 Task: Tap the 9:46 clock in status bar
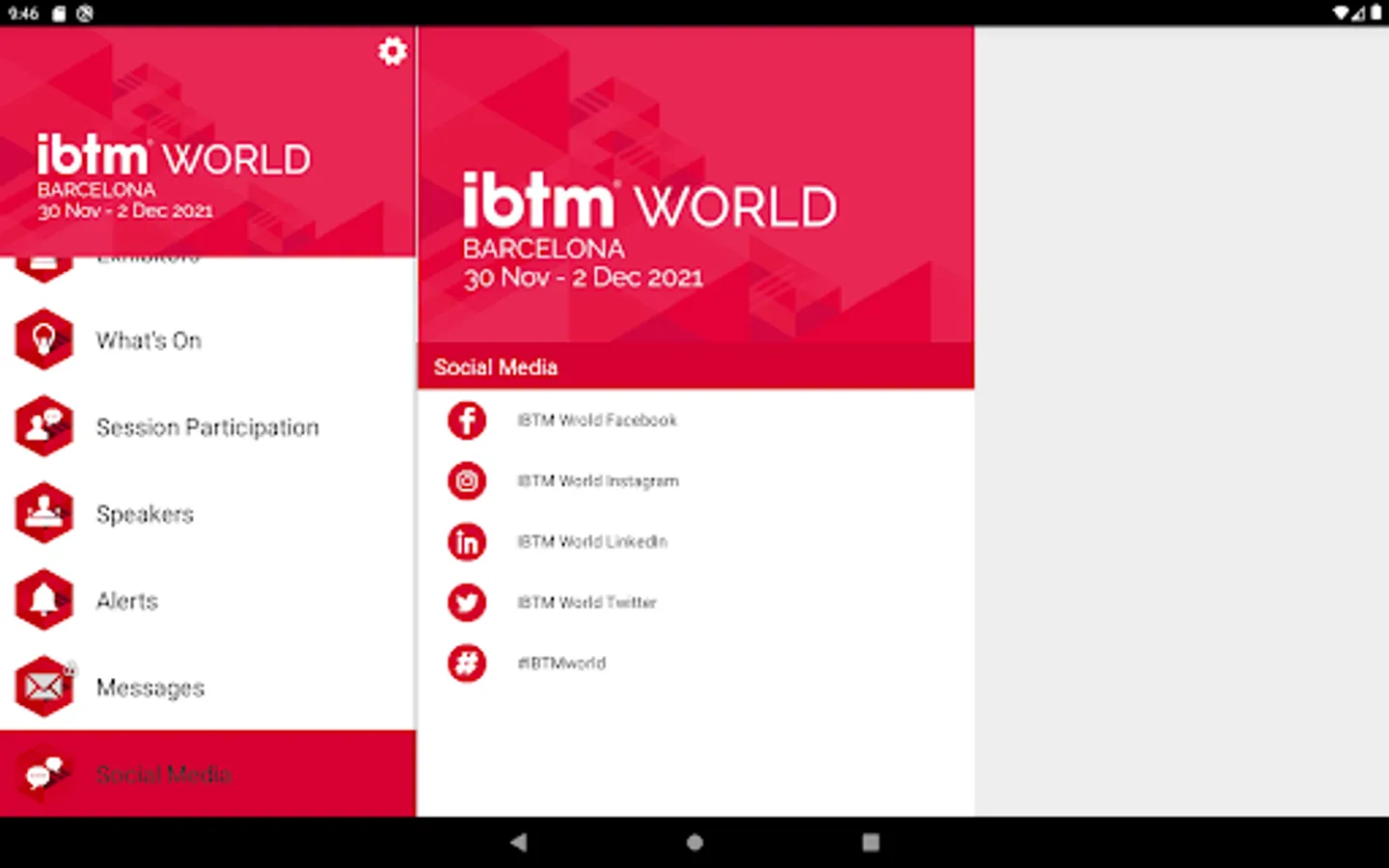pos(23,14)
